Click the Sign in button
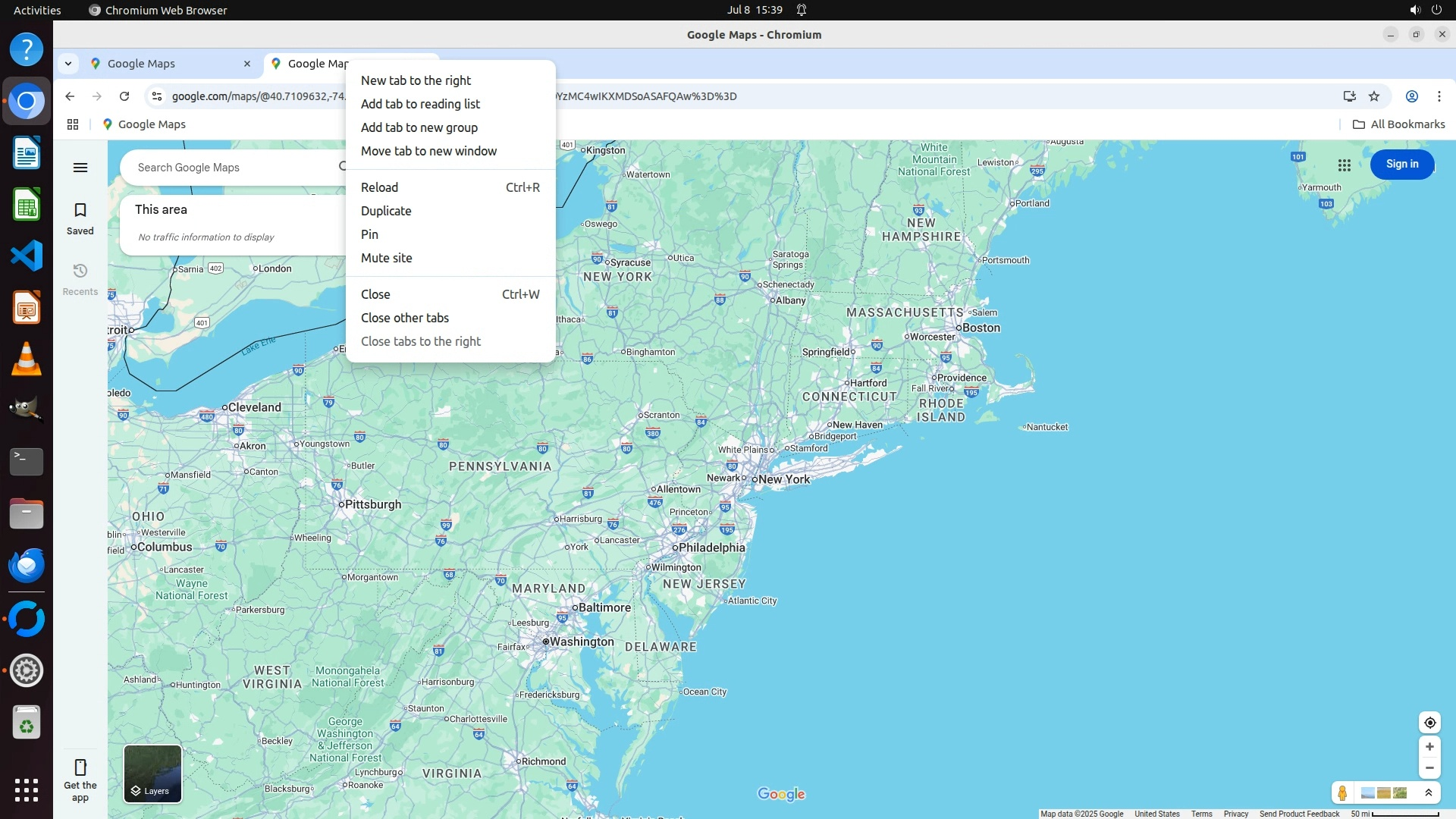 1401,165
